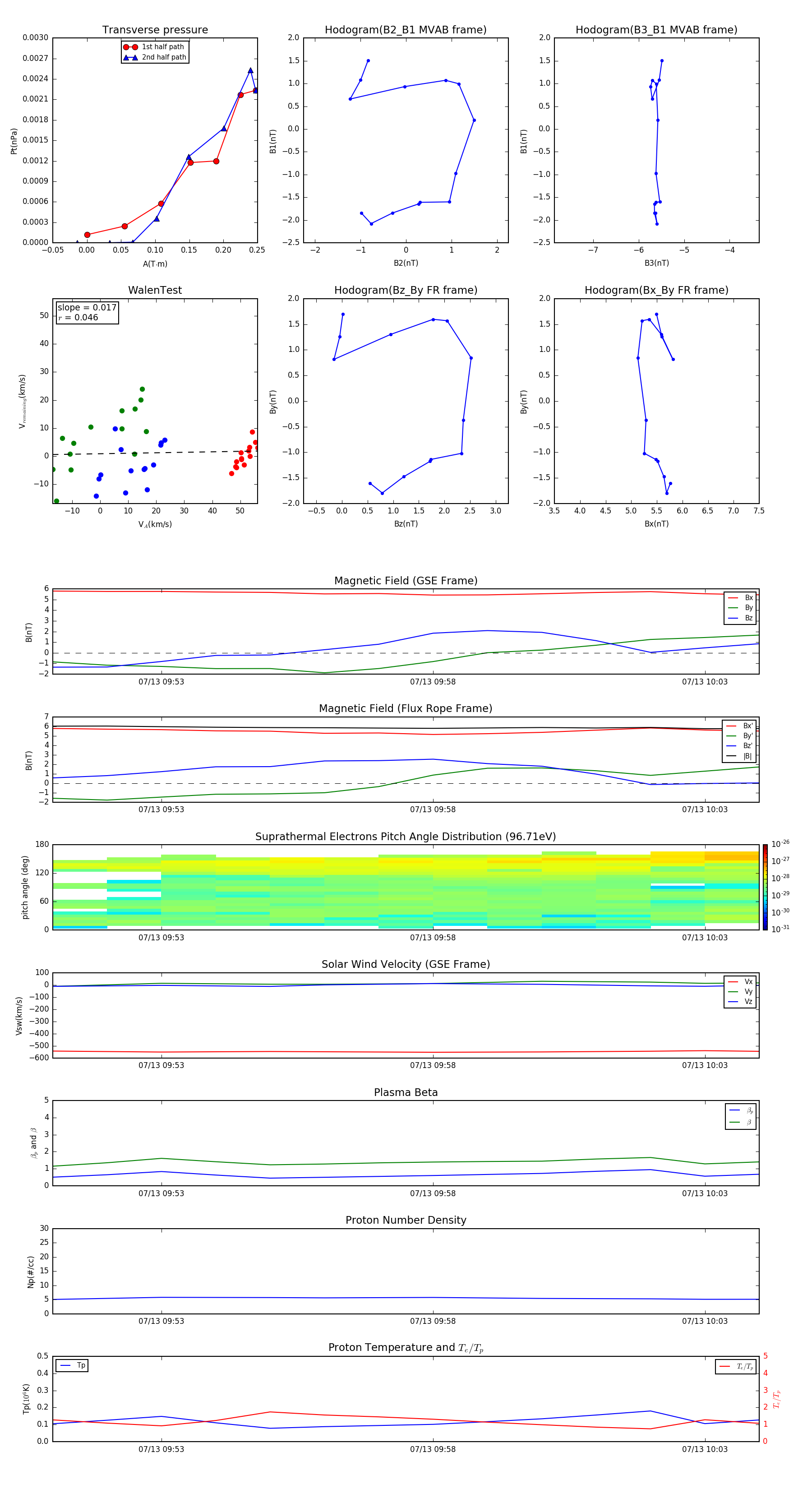Select the |B| entry in Flux Rope legend
The image size is (812, 1489).
click(740, 756)
